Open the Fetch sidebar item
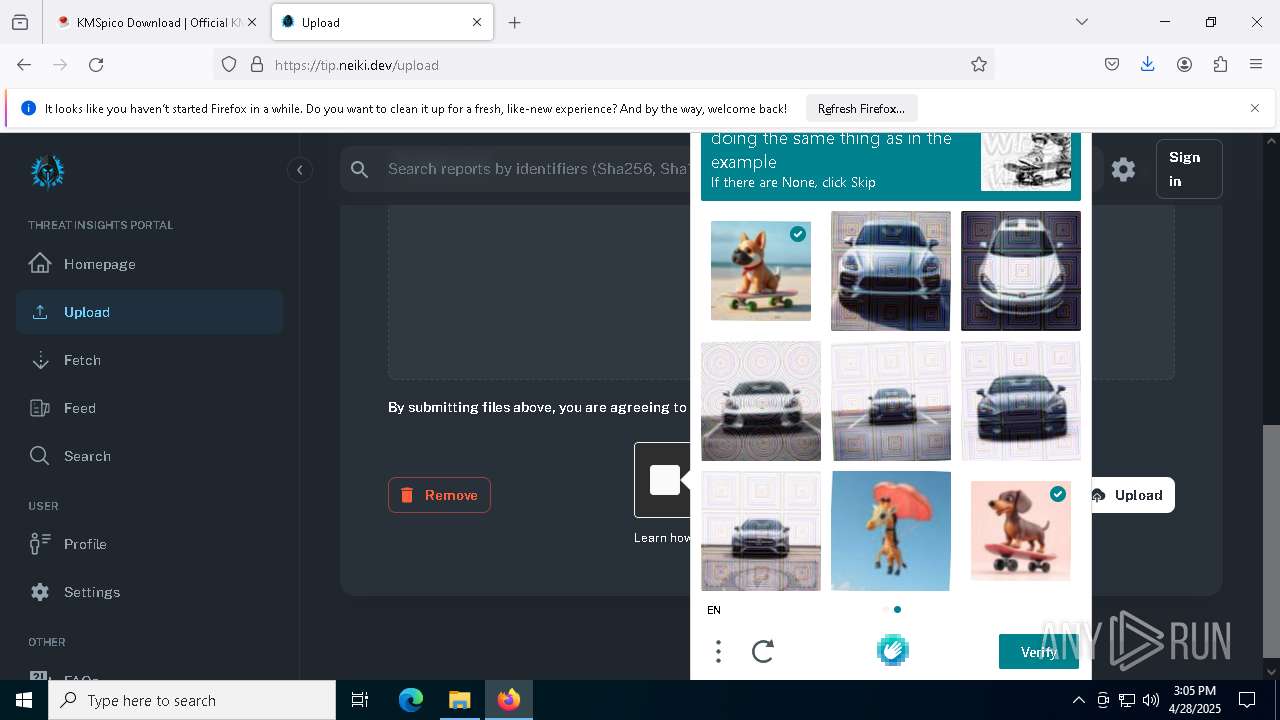The width and height of the screenshot is (1280, 720). click(150, 360)
